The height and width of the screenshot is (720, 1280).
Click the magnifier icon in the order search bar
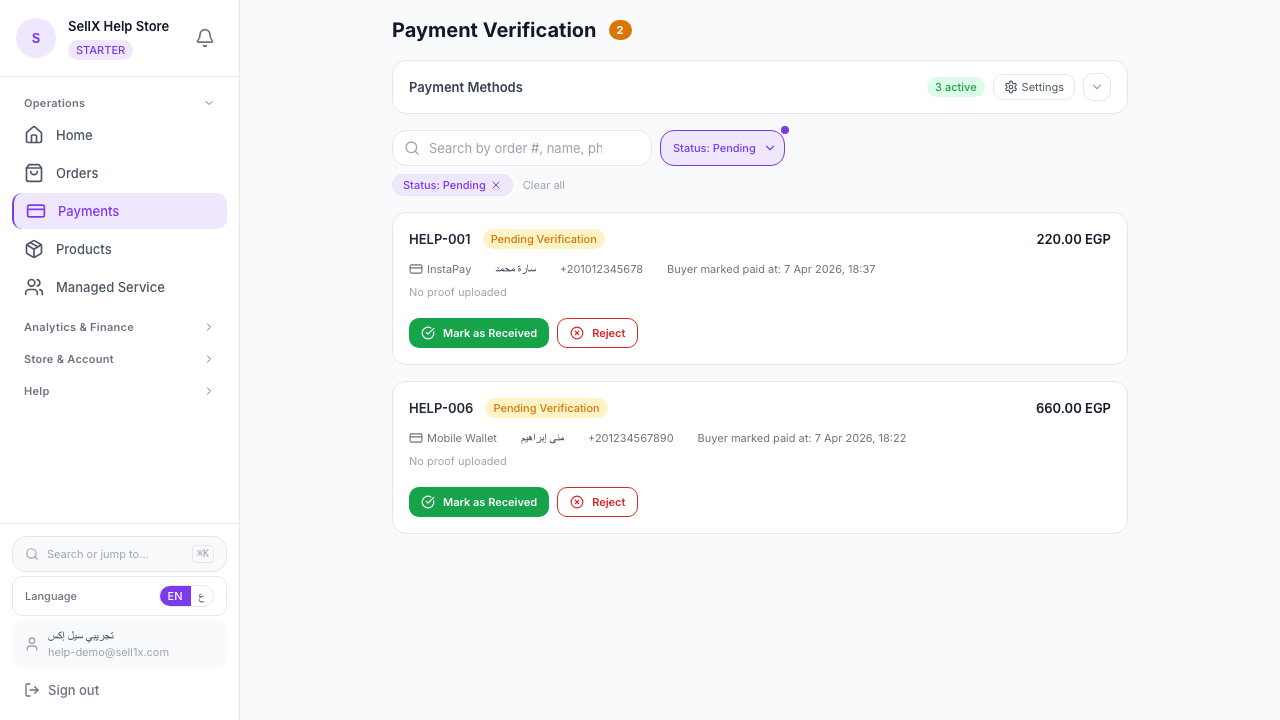click(x=412, y=147)
